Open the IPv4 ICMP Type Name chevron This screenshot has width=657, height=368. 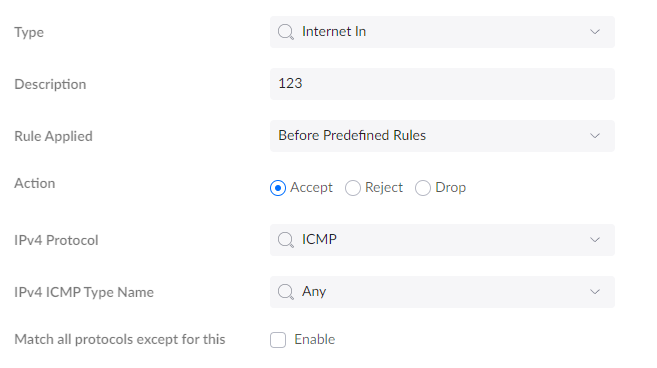click(595, 292)
